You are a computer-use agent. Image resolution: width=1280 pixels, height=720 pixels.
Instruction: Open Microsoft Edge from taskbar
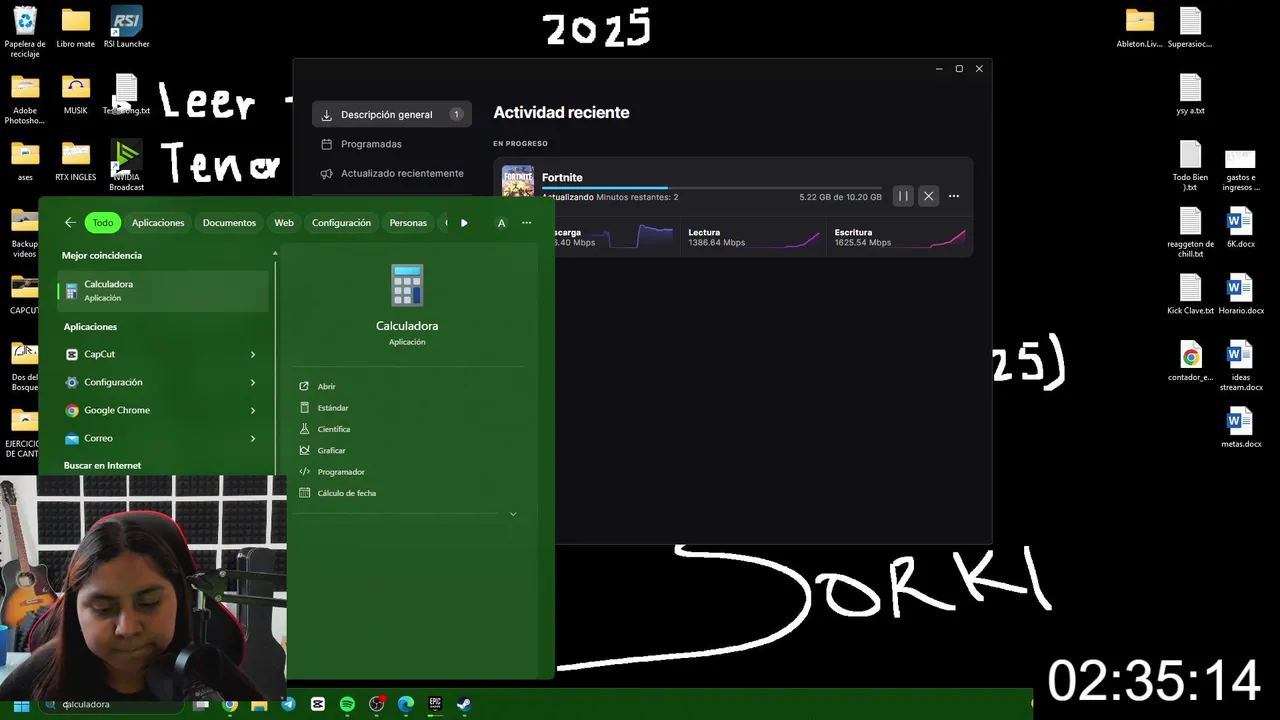tap(406, 705)
